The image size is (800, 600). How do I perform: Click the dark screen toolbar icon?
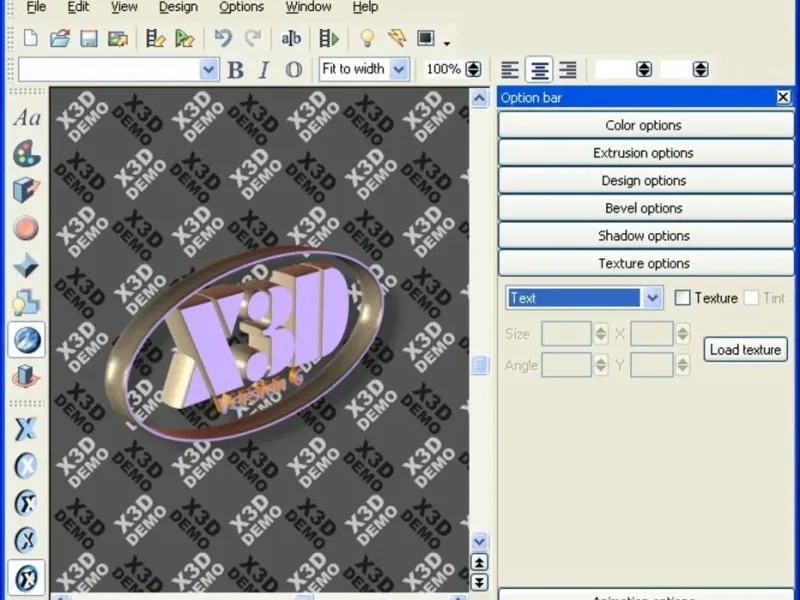click(x=426, y=38)
